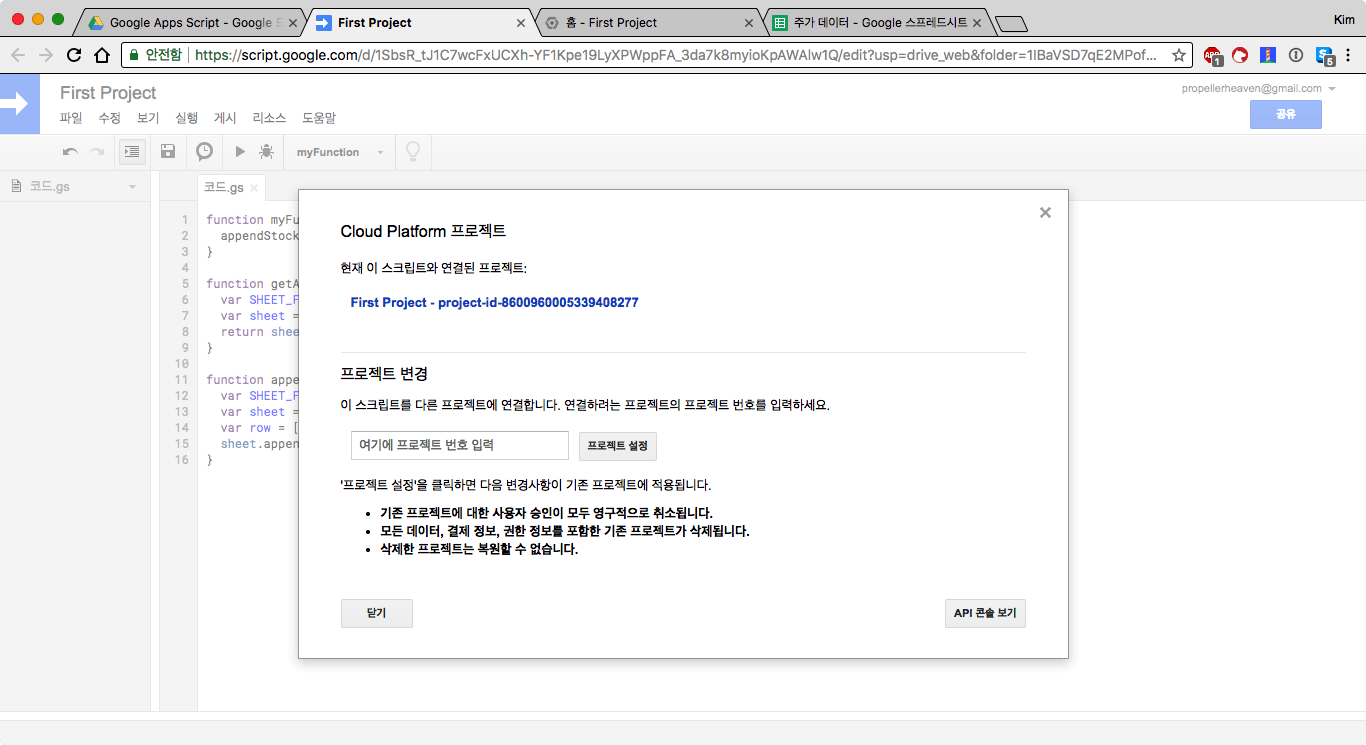1366x745 pixels.
Task: Expand the 코드.gs file options arrow
Action: 131,186
